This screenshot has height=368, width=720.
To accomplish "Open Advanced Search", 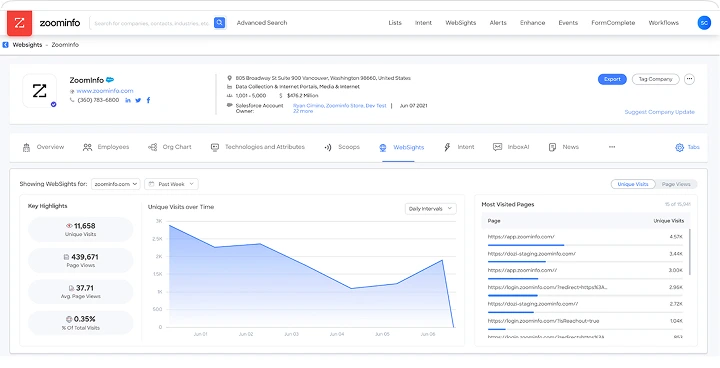I will coord(262,23).
